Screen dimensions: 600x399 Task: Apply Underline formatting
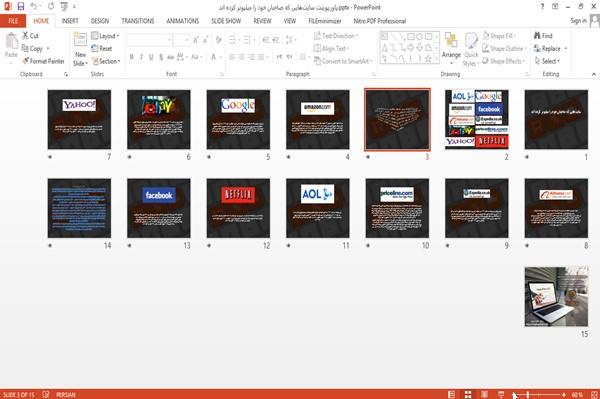151,57
